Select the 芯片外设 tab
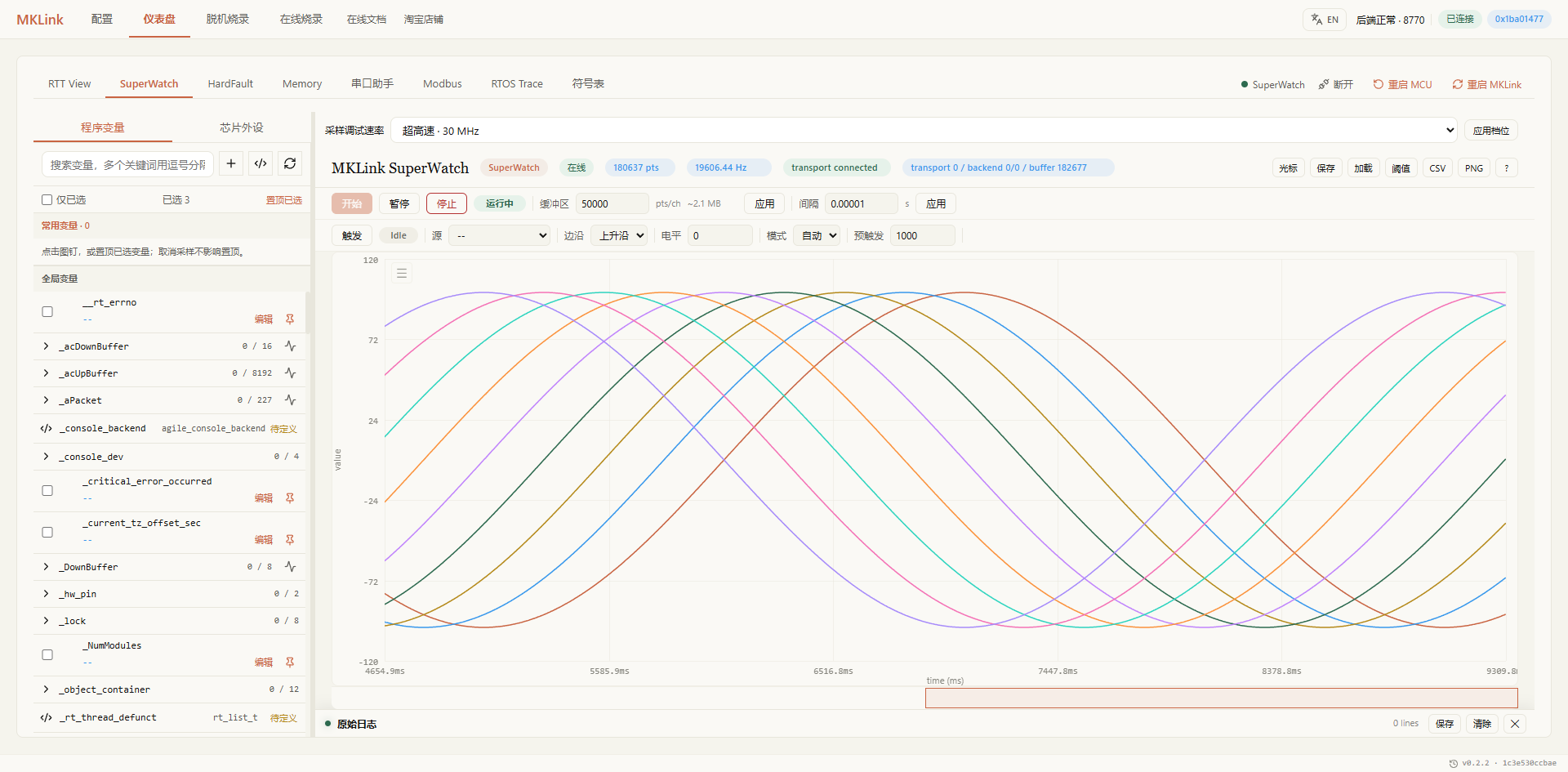The image size is (1568, 772). point(242,127)
